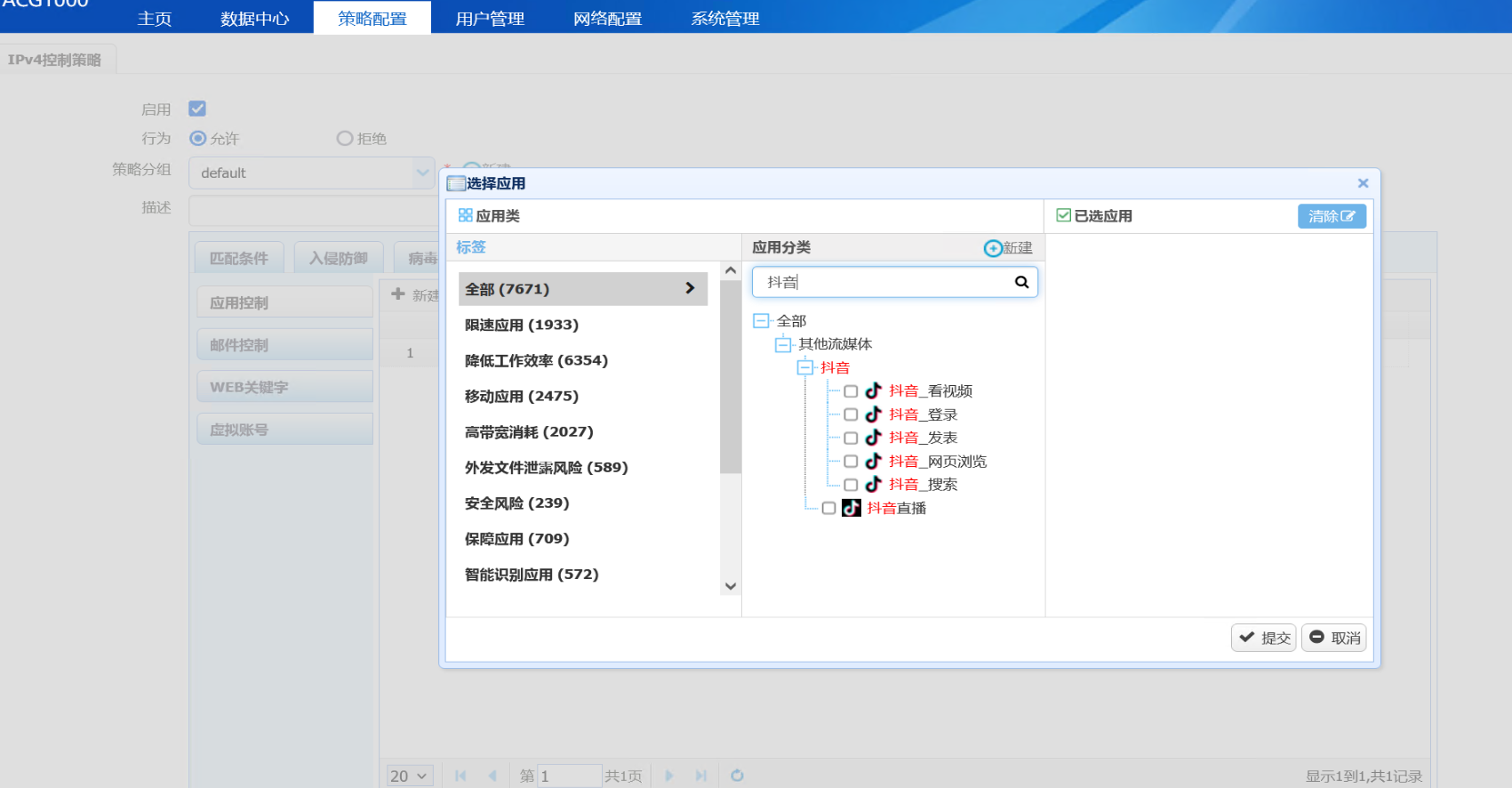Open the 系统管理 menu tab
The width and height of the screenshot is (1512, 788).
725,18
